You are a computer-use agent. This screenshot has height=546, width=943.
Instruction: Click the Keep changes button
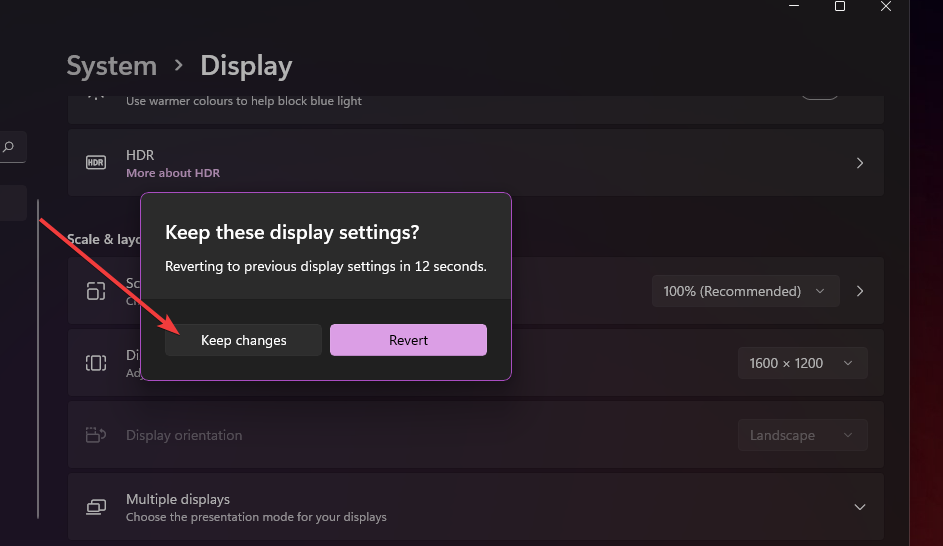243,340
